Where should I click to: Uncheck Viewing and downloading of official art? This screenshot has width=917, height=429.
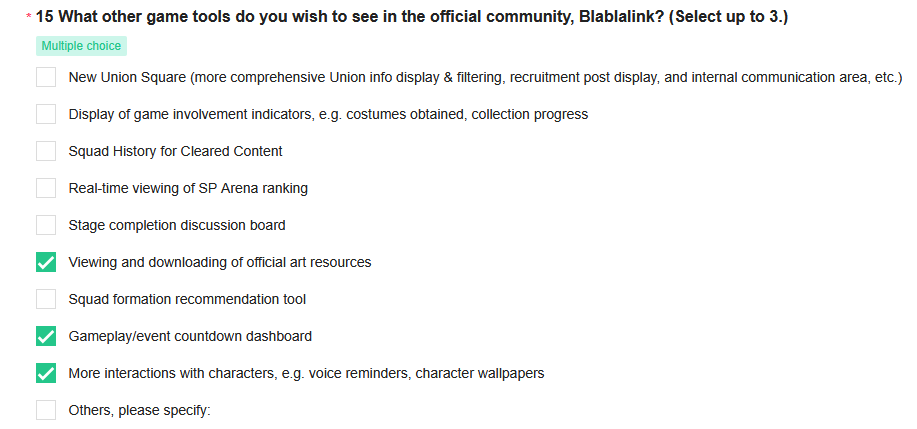(46, 262)
